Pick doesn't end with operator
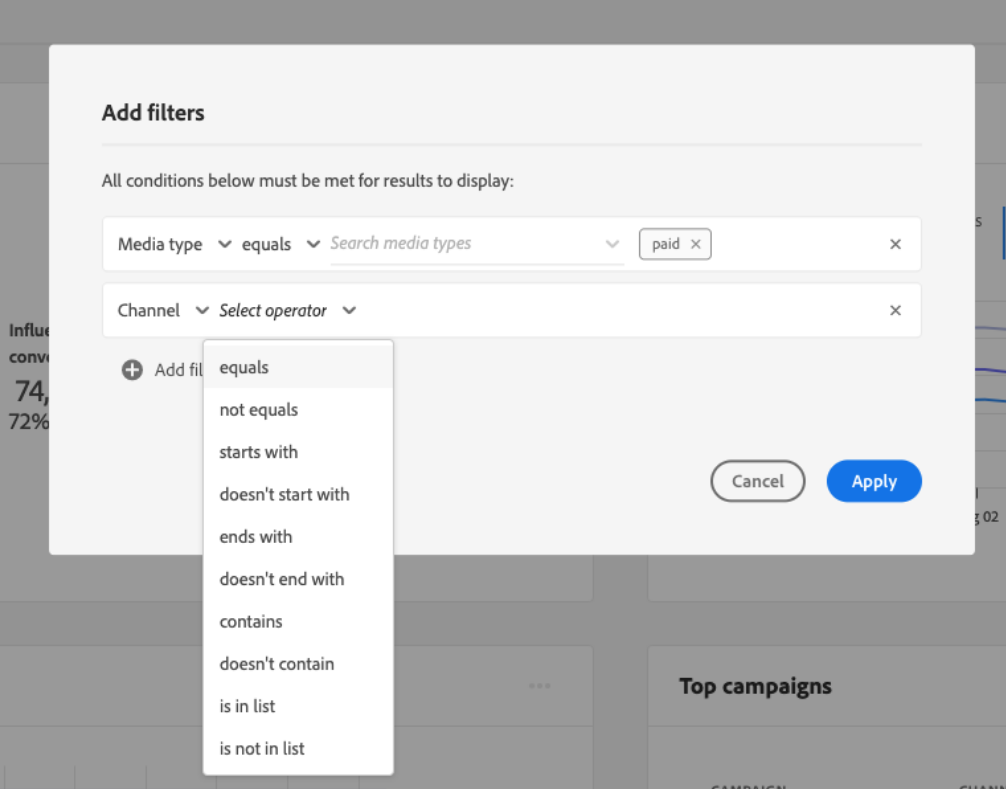The height and width of the screenshot is (789, 1006). coord(298,579)
